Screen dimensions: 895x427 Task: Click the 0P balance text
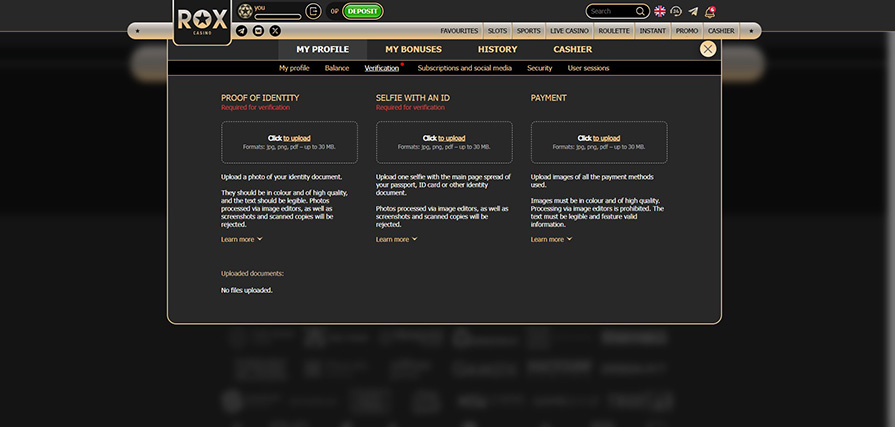tap(334, 11)
